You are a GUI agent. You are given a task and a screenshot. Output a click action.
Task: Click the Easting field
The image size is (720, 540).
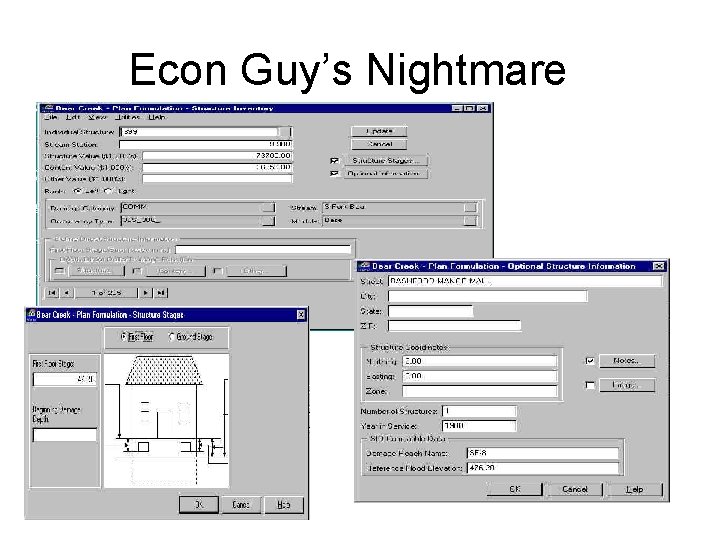pyautogui.click(x=480, y=376)
